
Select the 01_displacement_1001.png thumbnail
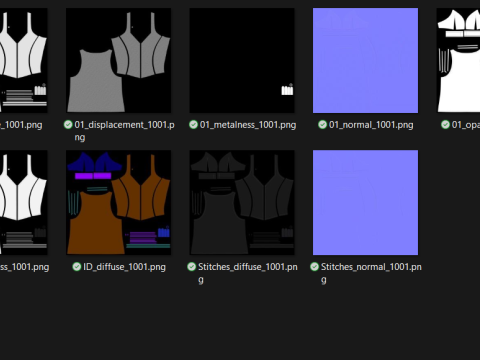(119, 60)
